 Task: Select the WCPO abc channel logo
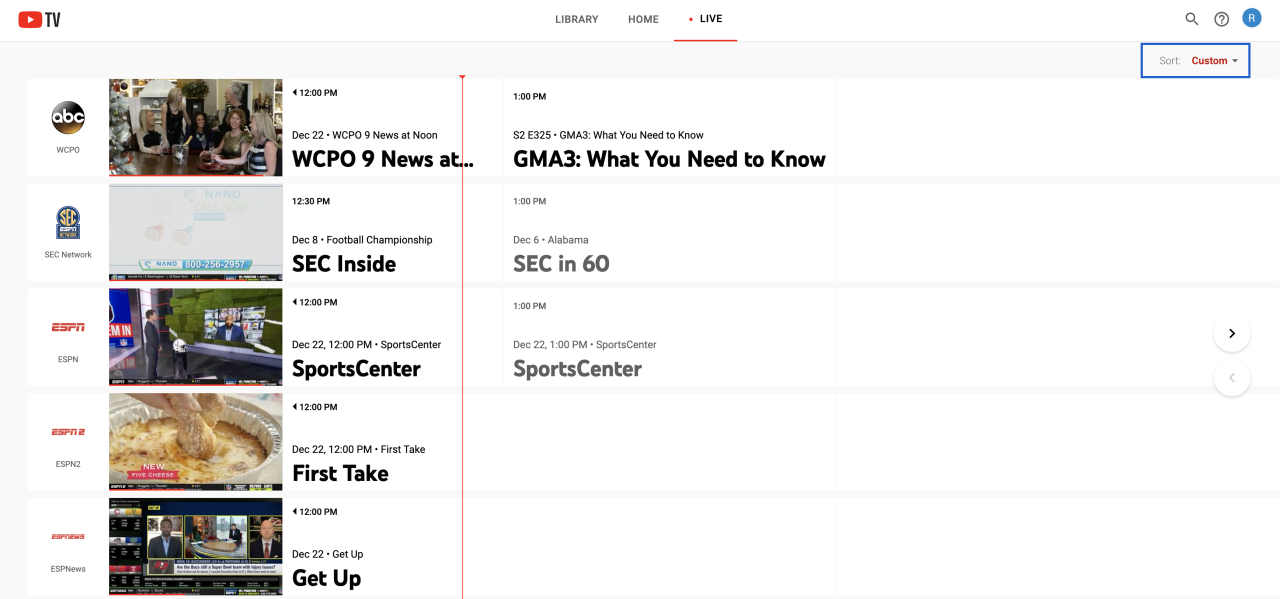68,117
